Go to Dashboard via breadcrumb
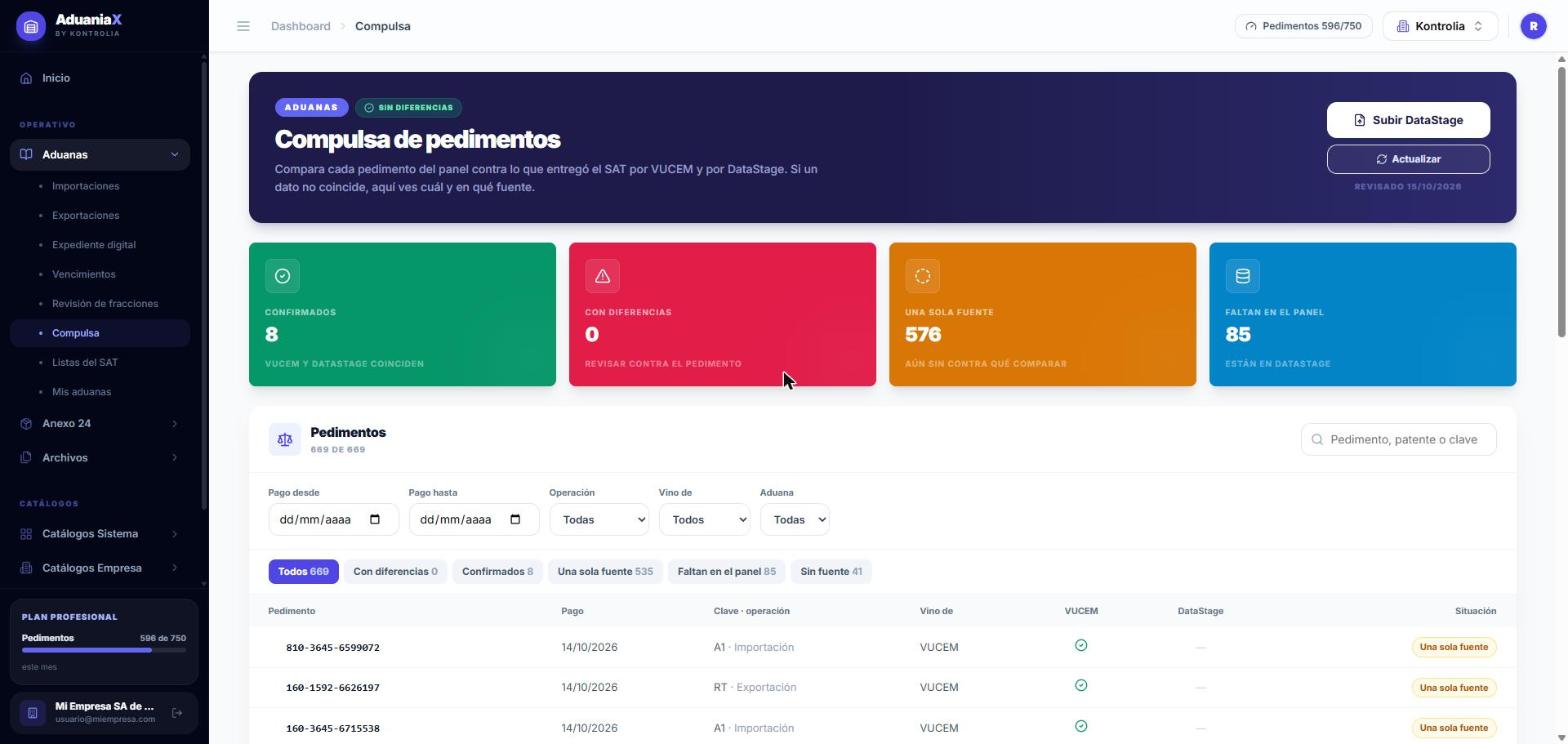Viewport: 1568px width, 744px height. 300,26
